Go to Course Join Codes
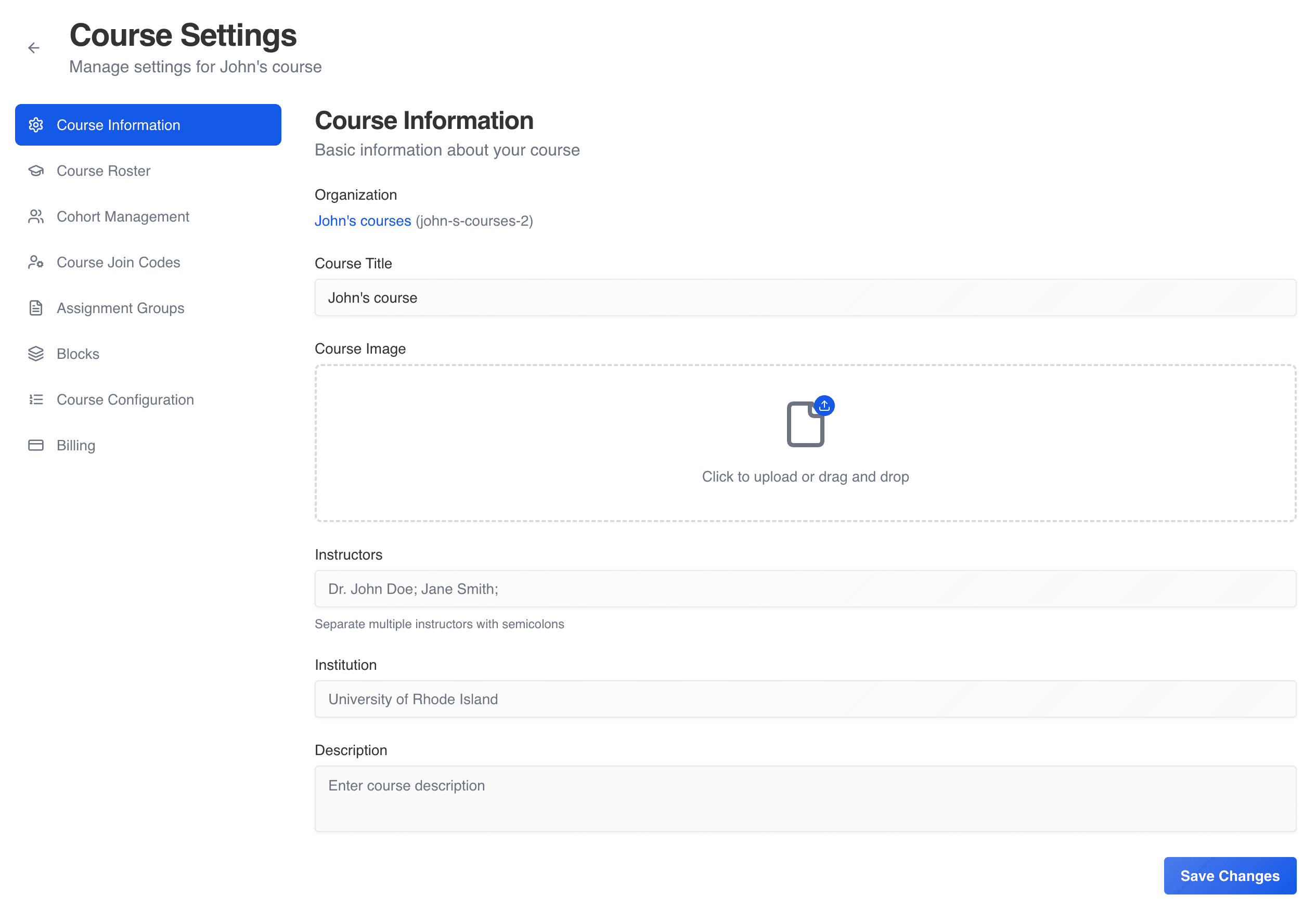 click(x=148, y=262)
